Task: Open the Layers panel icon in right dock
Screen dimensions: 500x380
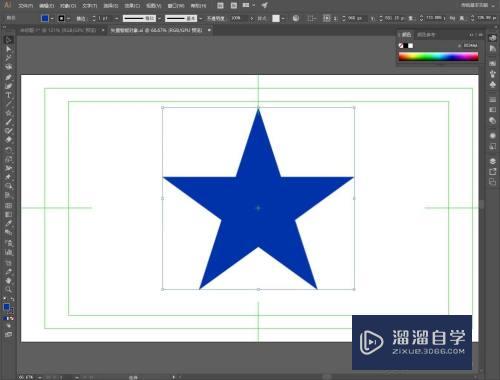Action: (x=493, y=161)
